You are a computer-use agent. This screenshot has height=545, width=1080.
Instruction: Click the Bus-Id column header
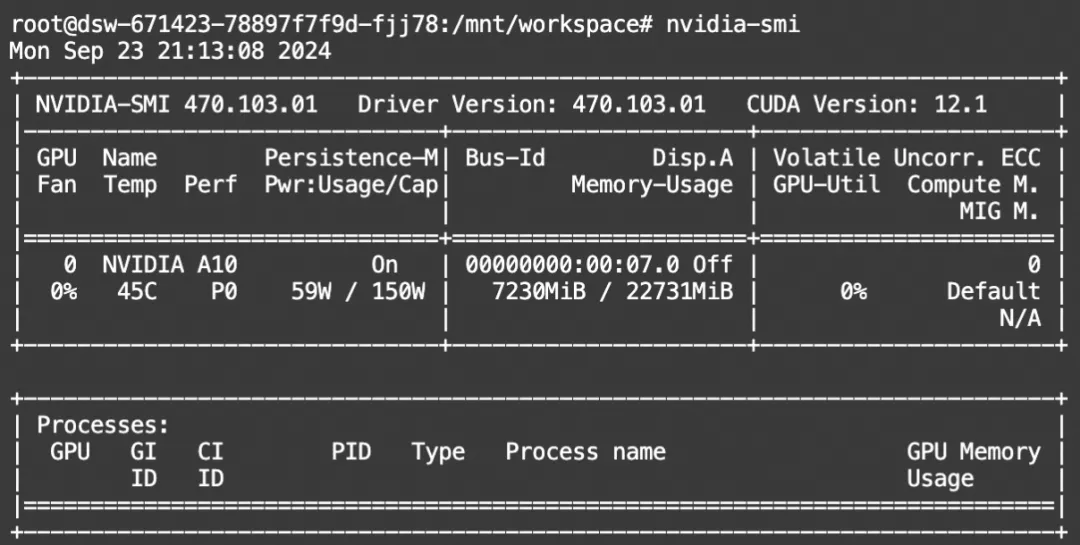[505, 158]
